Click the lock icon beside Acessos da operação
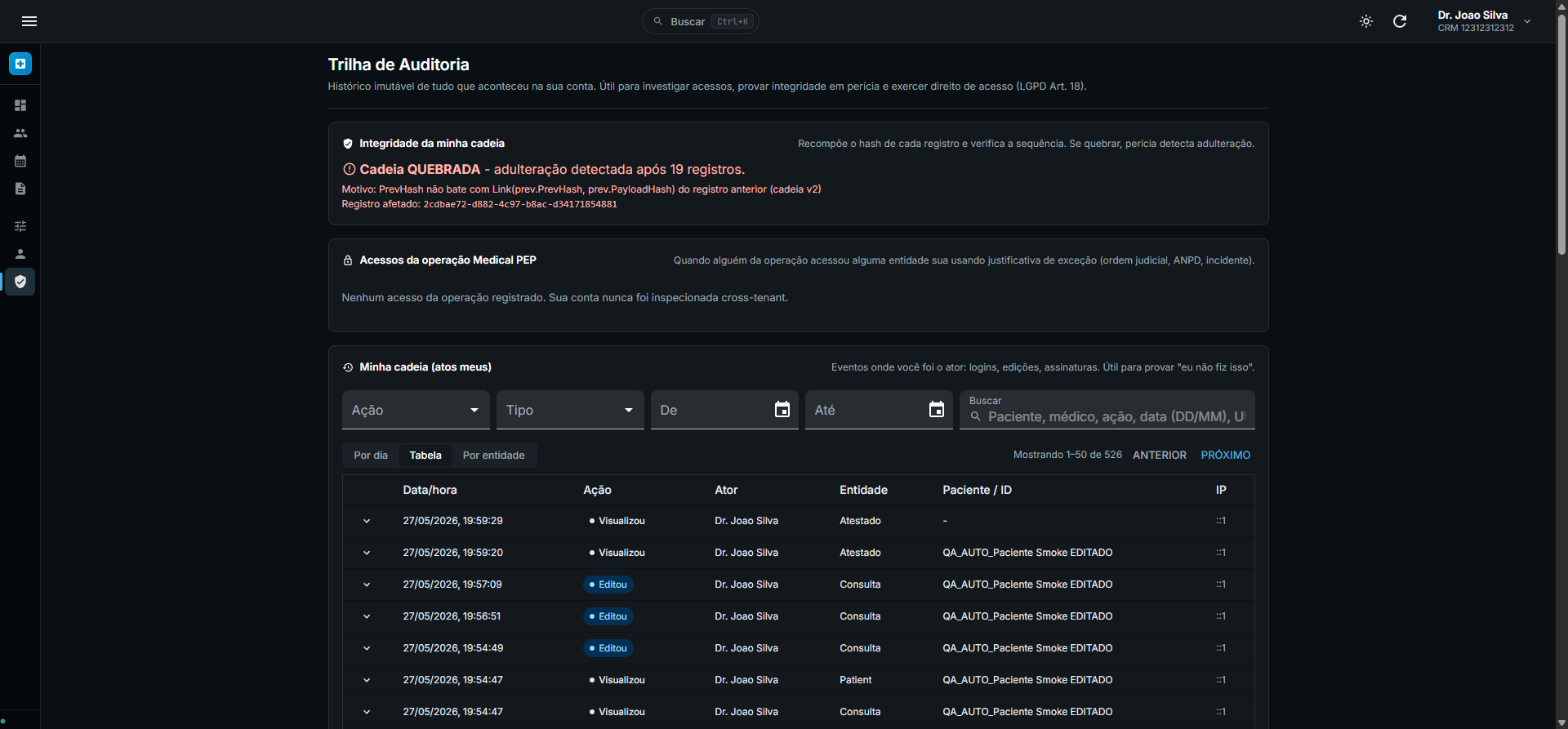The image size is (1568, 729). point(348,260)
